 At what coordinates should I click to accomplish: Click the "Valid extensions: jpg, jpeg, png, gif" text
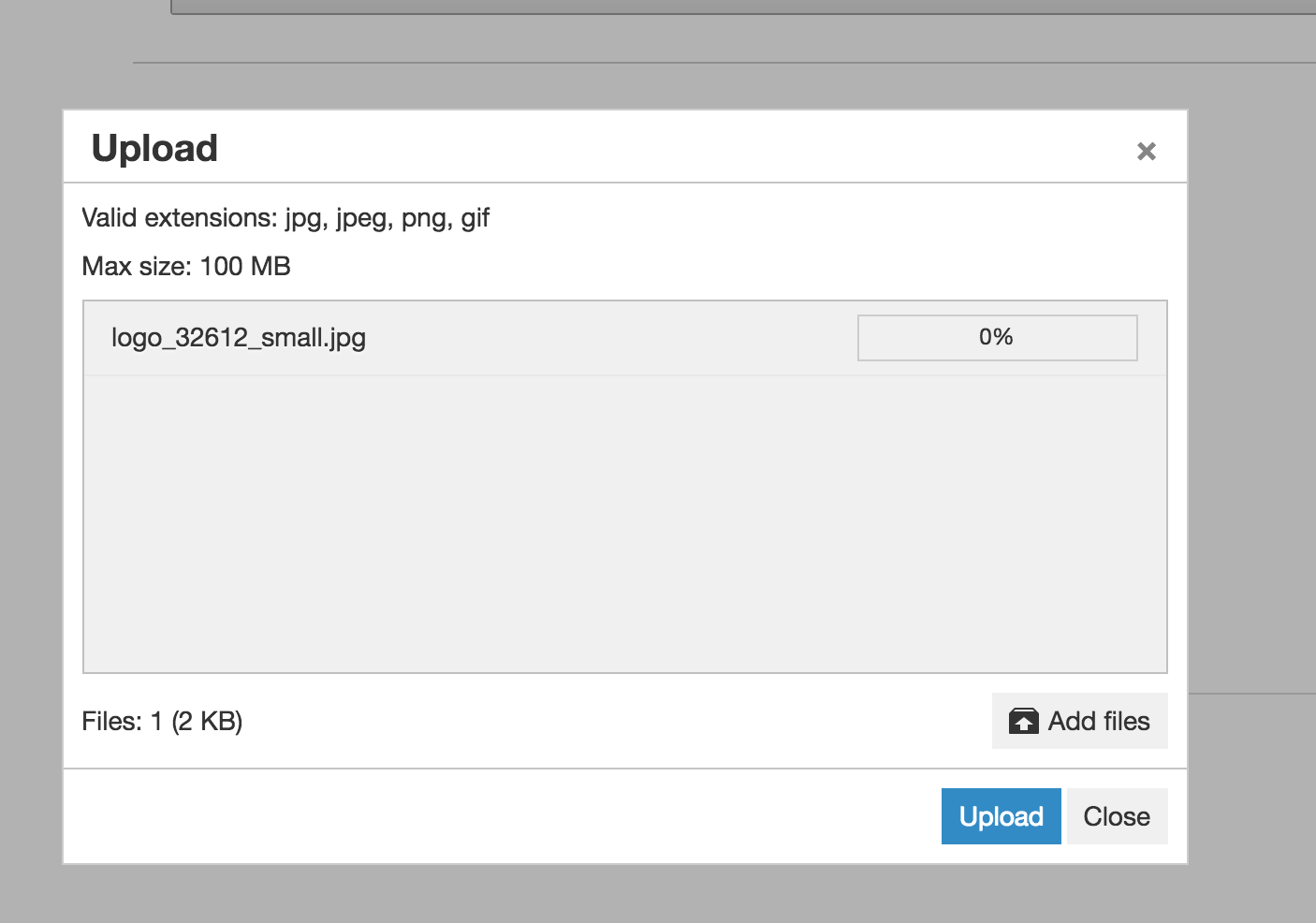click(x=285, y=218)
